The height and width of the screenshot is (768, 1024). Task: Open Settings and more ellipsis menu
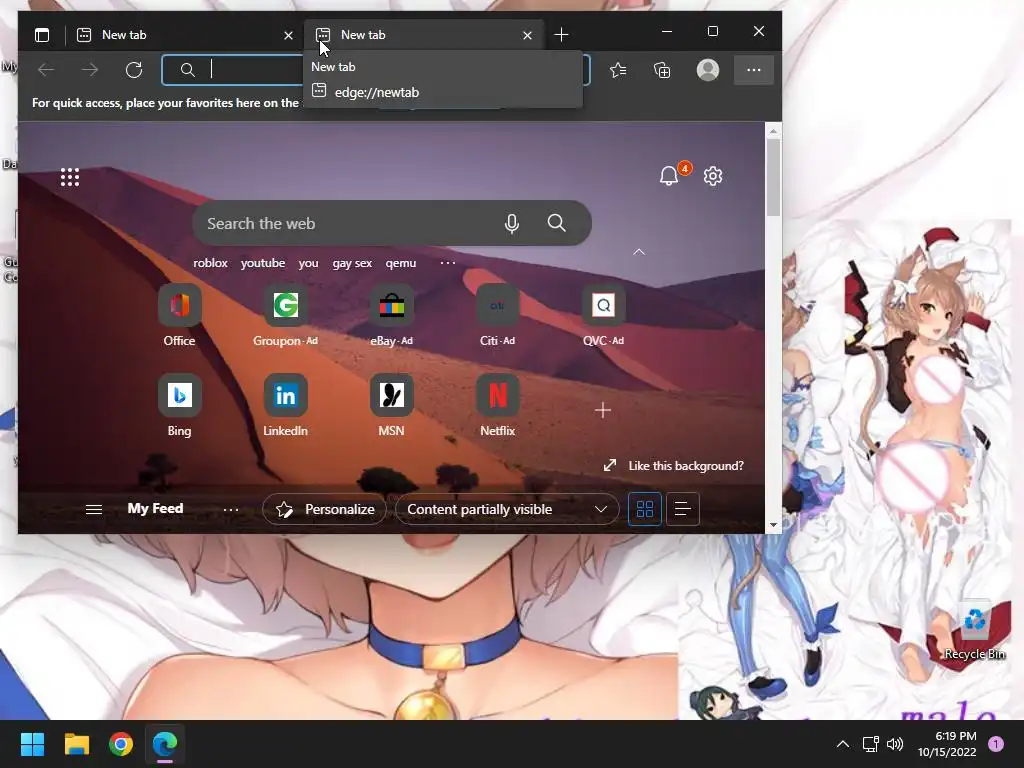coord(754,70)
